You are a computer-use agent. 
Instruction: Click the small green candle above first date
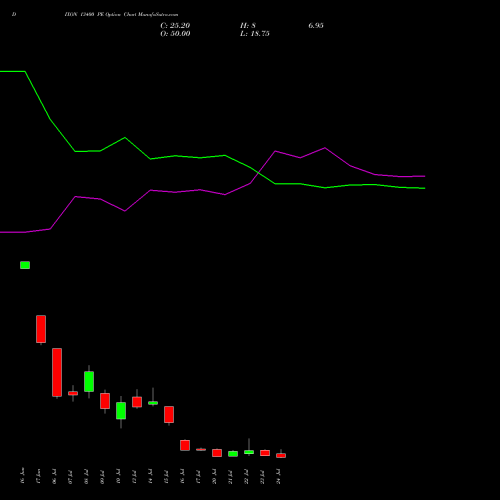tap(25, 265)
